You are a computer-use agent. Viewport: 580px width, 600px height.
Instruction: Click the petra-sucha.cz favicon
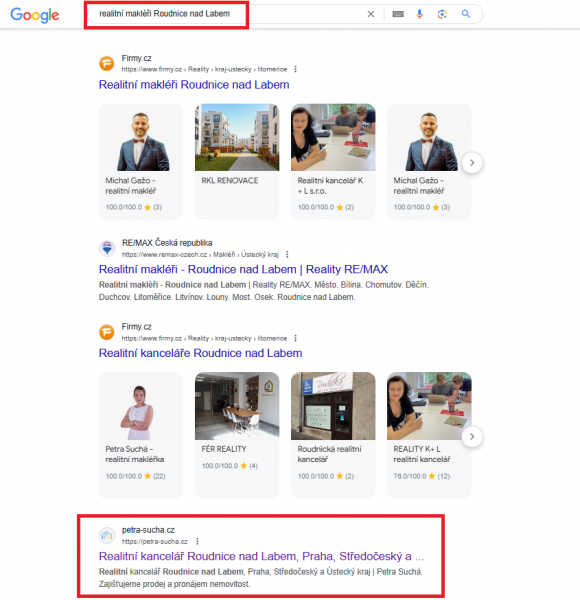pos(107,535)
